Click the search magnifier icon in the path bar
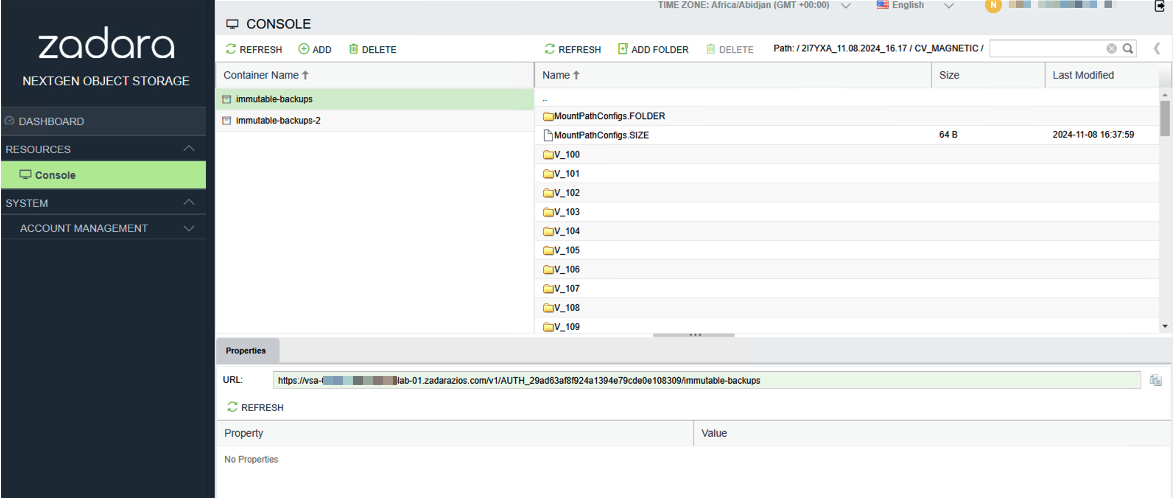Image resolution: width=1174 pixels, height=498 pixels. click(x=1127, y=49)
